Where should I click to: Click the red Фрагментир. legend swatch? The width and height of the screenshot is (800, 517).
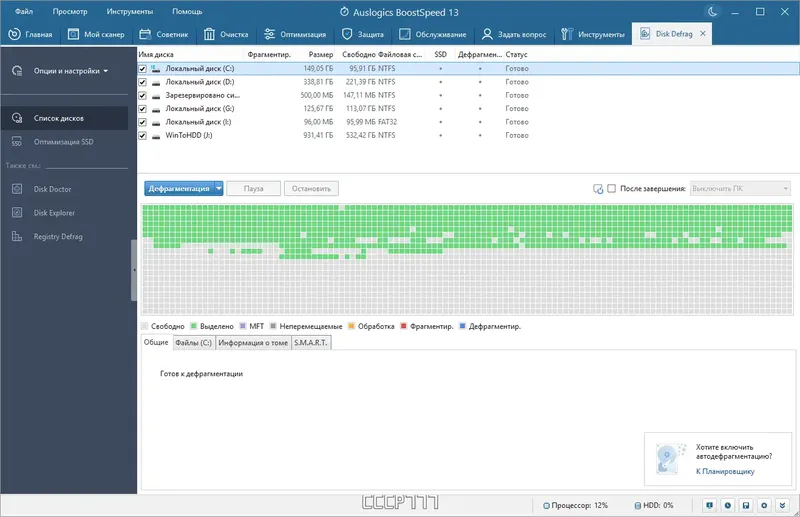[x=404, y=326]
